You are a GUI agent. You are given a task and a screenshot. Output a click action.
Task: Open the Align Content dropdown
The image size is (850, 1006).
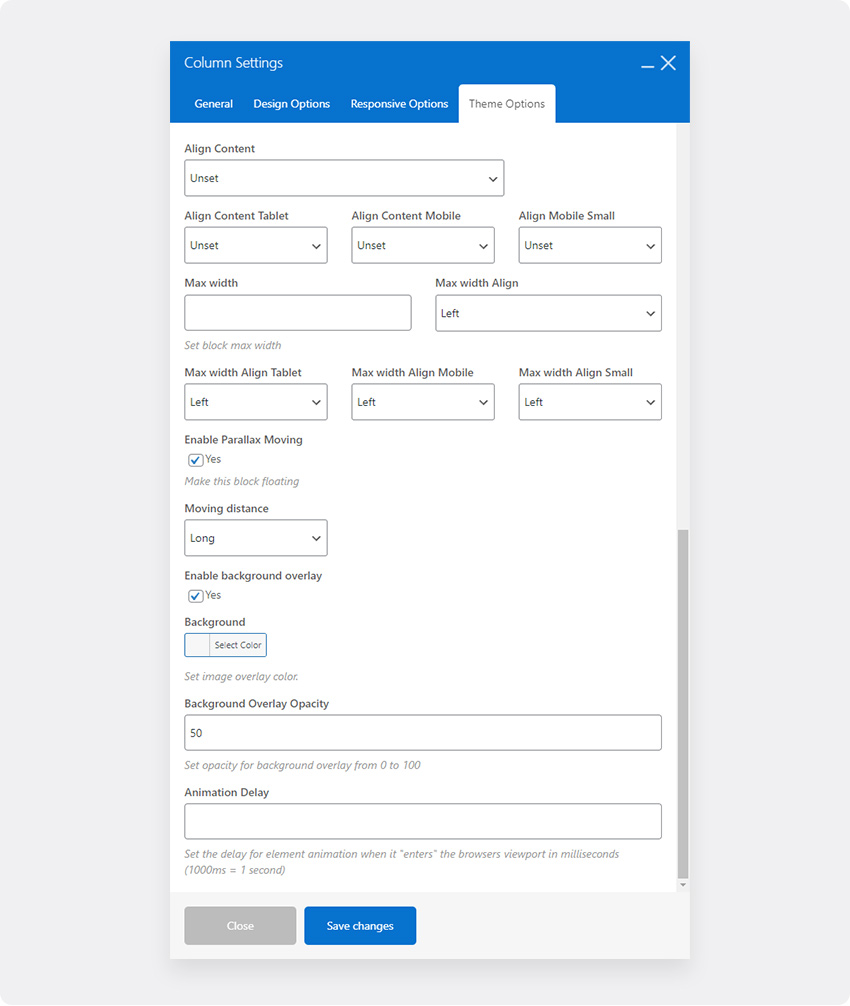pyautogui.click(x=344, y=178)
